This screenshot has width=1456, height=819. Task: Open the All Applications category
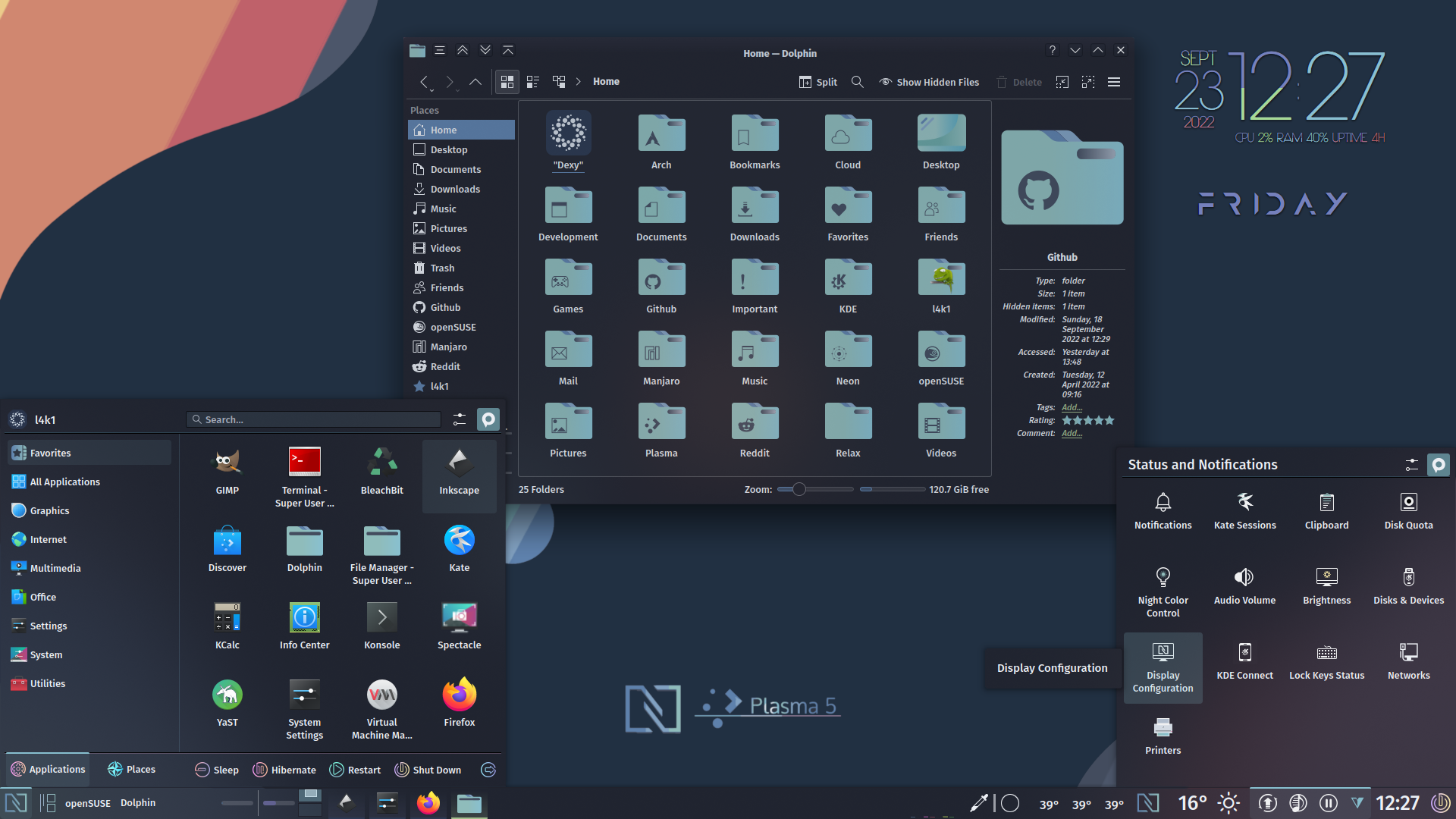coord(89,482)
